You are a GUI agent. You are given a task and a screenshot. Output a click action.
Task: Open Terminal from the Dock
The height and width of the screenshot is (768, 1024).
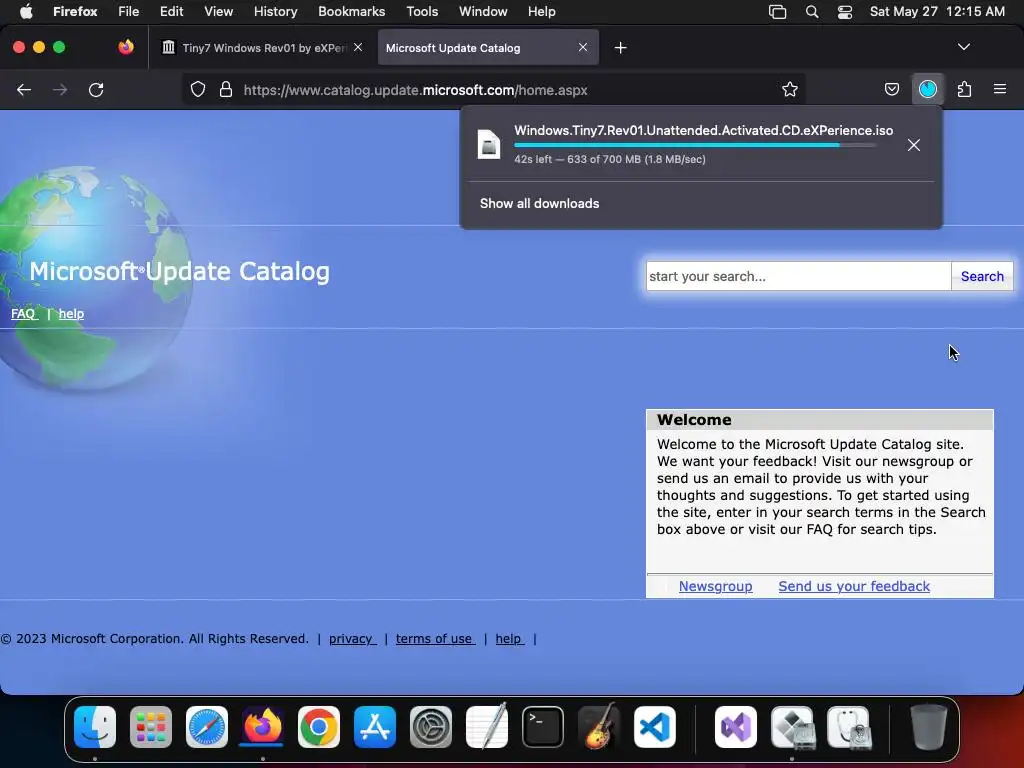(543, 727)
